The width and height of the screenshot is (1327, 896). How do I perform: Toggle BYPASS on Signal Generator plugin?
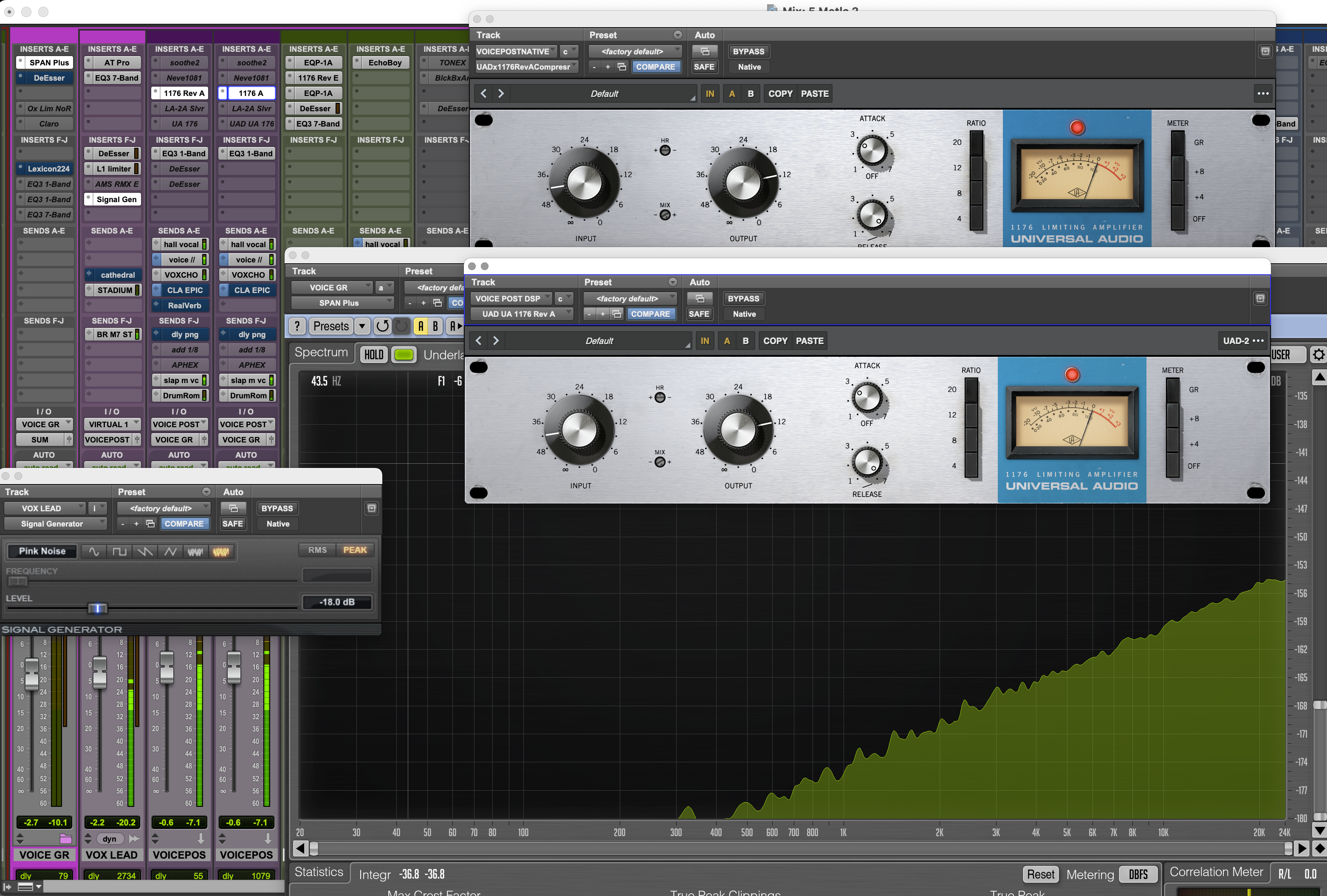tap(277, 508)
